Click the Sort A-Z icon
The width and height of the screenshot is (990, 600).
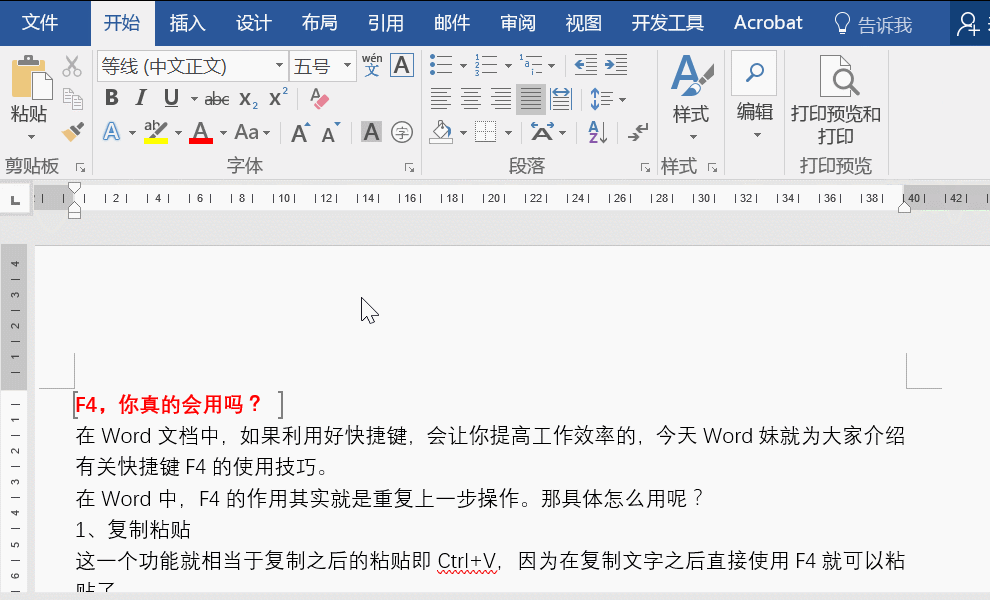(x=597, y=132)
